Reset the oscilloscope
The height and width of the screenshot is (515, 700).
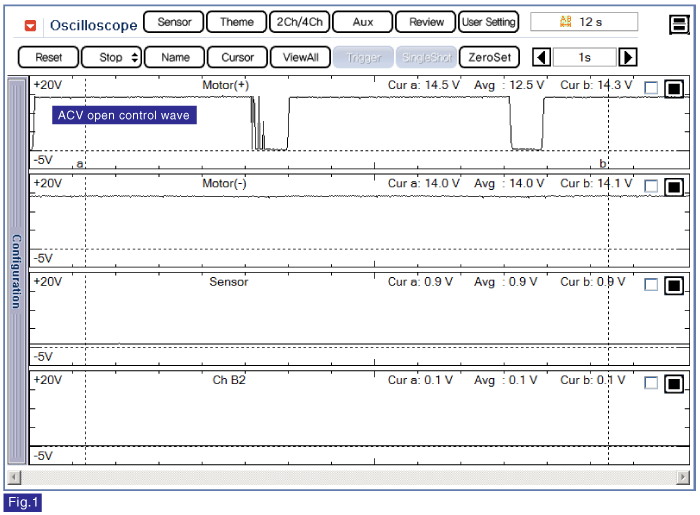49,57
